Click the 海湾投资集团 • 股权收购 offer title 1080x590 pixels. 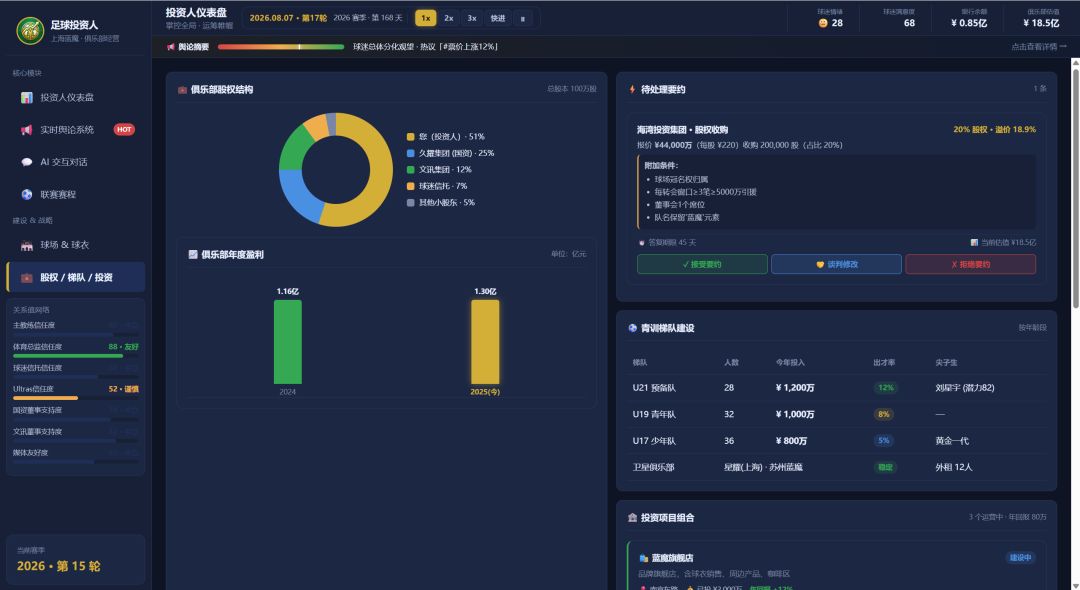click(682, 130)
